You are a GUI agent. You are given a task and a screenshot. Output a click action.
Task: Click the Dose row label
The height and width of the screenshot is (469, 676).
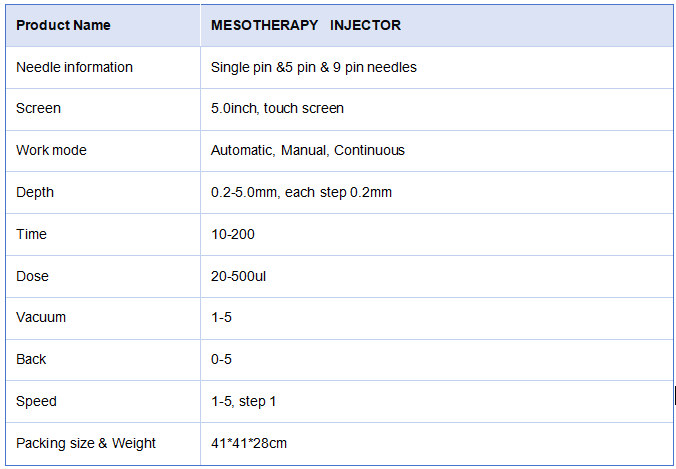[x=32, y=276]
